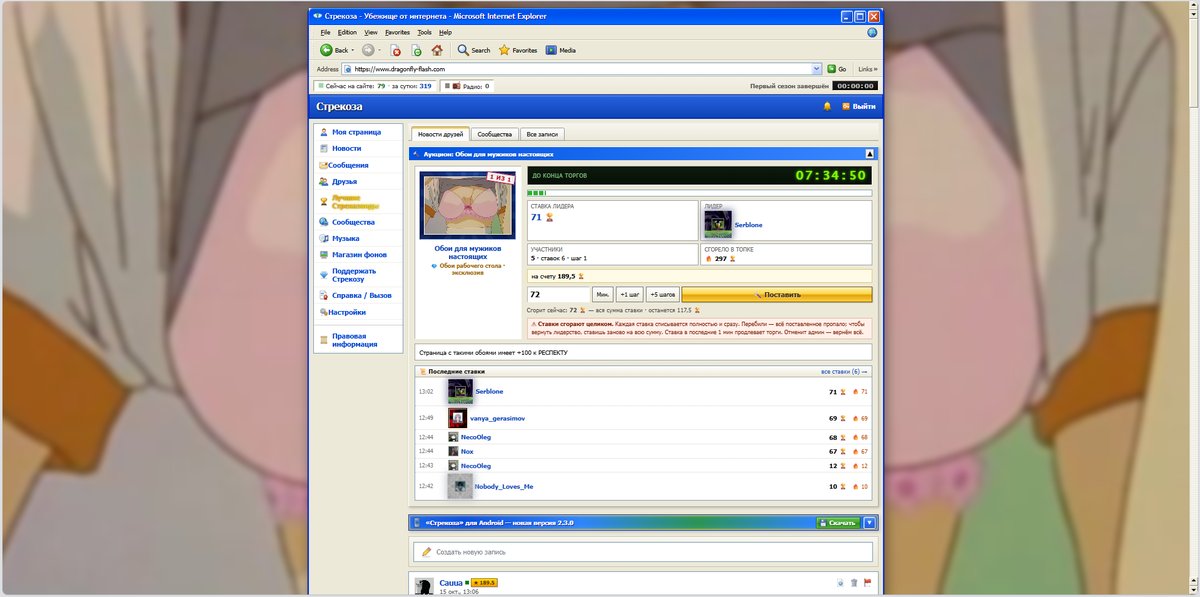This screenshot has height=597, width=1200.
Task: Click the auction time progress bar
Action: point(700,193)
